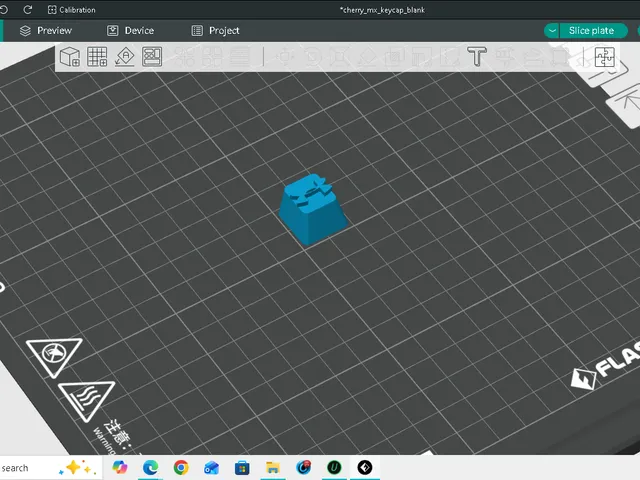Open the Assembly view puzzle icon
This screenshot has height=480, width=640.
[604, 57]
